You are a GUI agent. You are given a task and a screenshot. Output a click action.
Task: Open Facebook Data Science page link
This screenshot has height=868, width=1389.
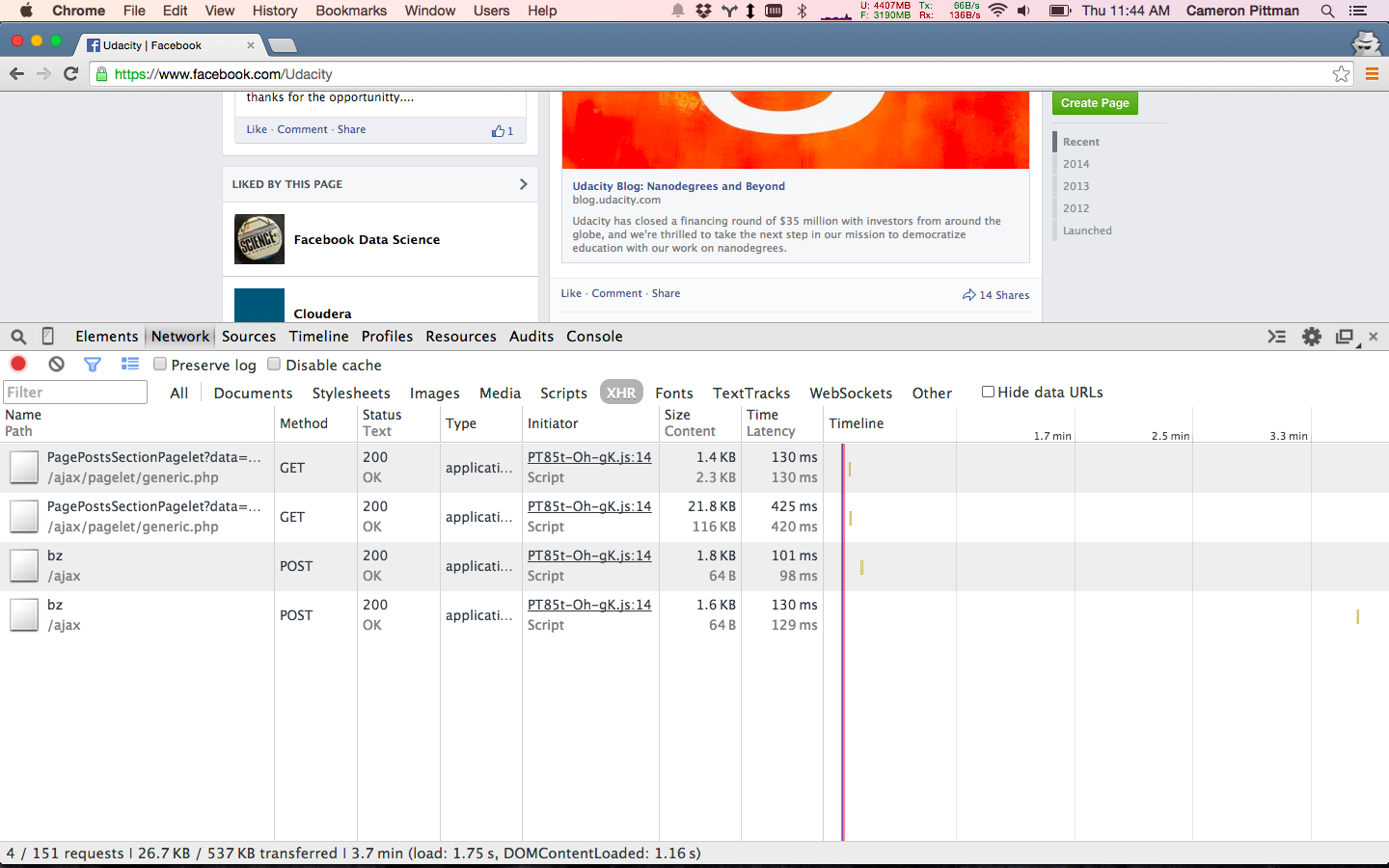367,239
